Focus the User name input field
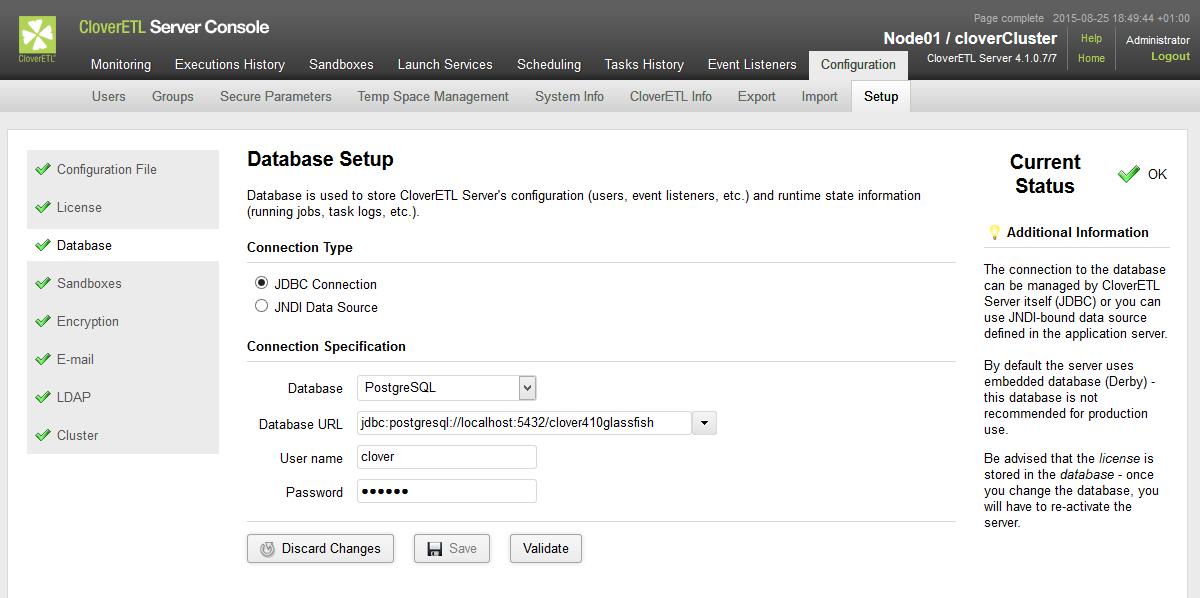Screen dimensions: 1200x598 [447, 457]
